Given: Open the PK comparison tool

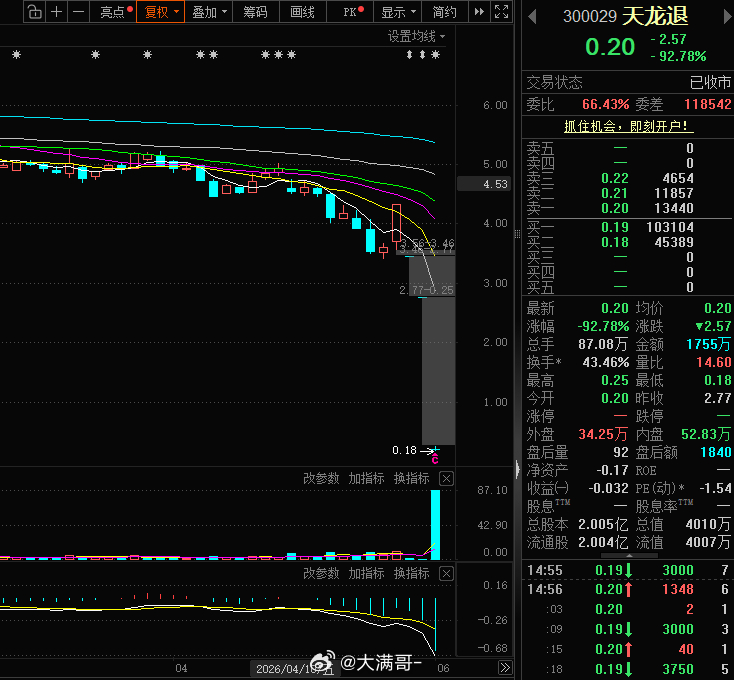Looking at the screenshot, I should point(351,11).
